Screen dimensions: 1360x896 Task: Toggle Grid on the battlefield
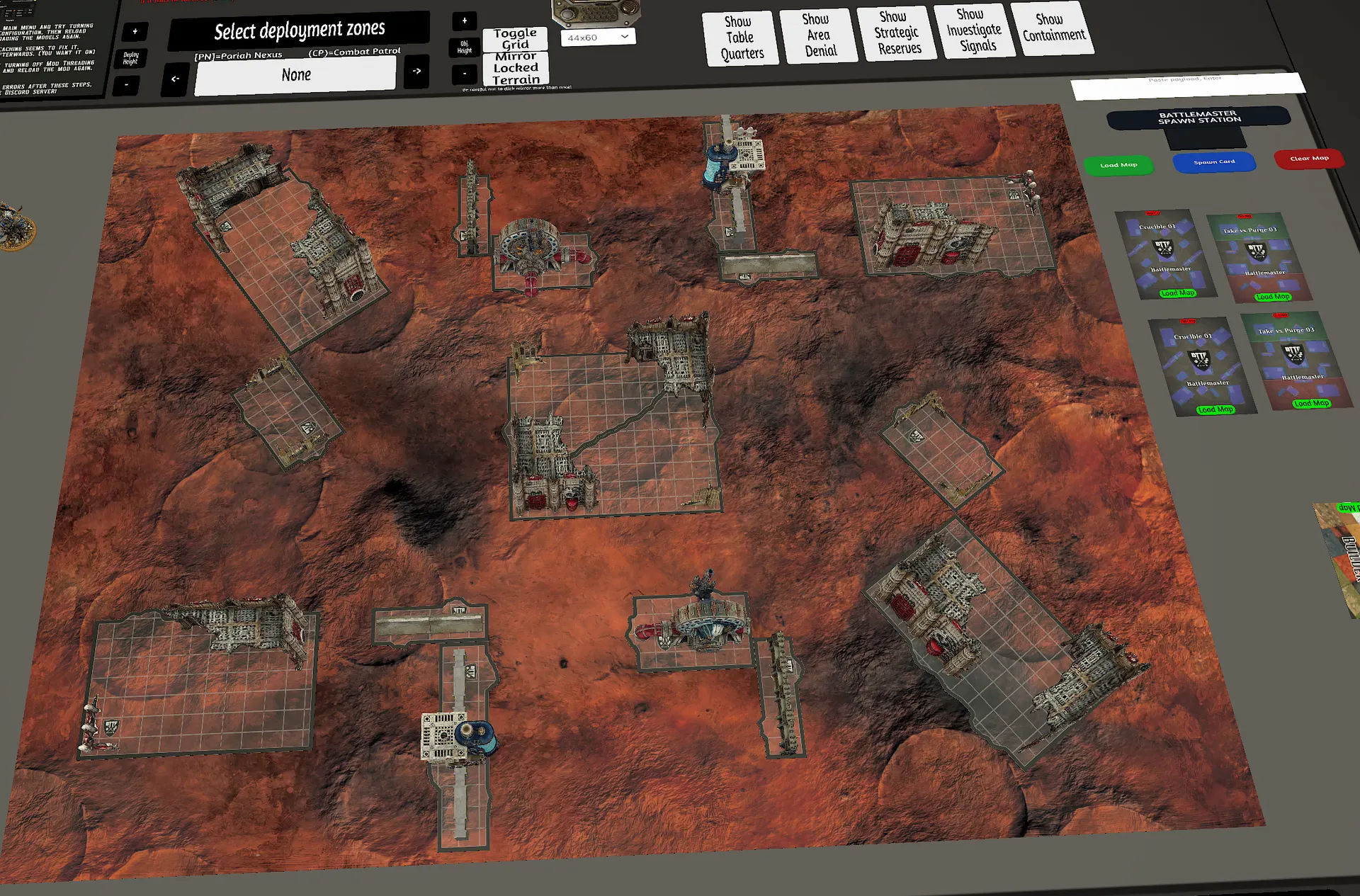[x=515, y=39]
